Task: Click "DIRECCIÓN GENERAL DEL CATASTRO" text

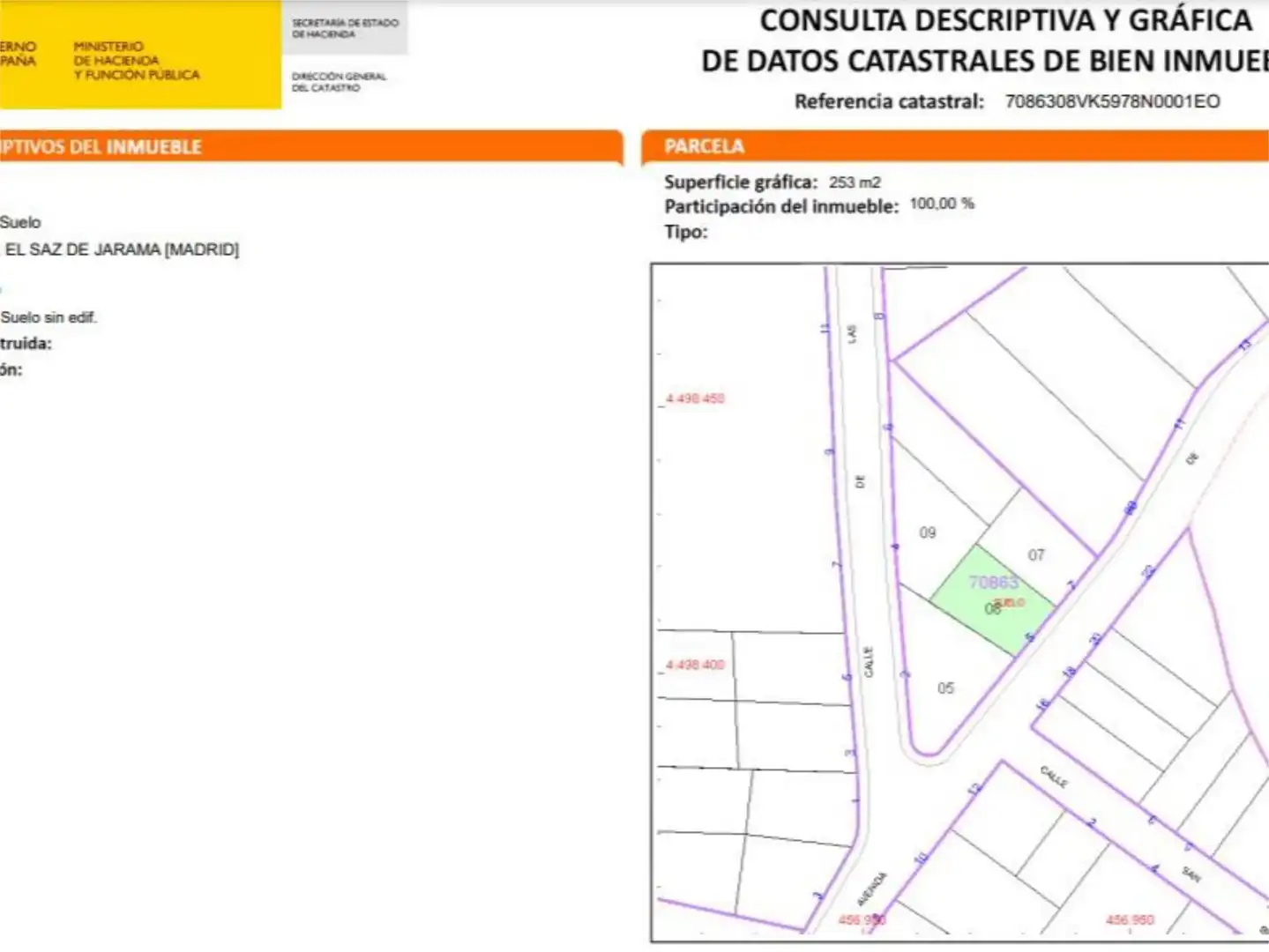Action: click(x=340, y=82)
